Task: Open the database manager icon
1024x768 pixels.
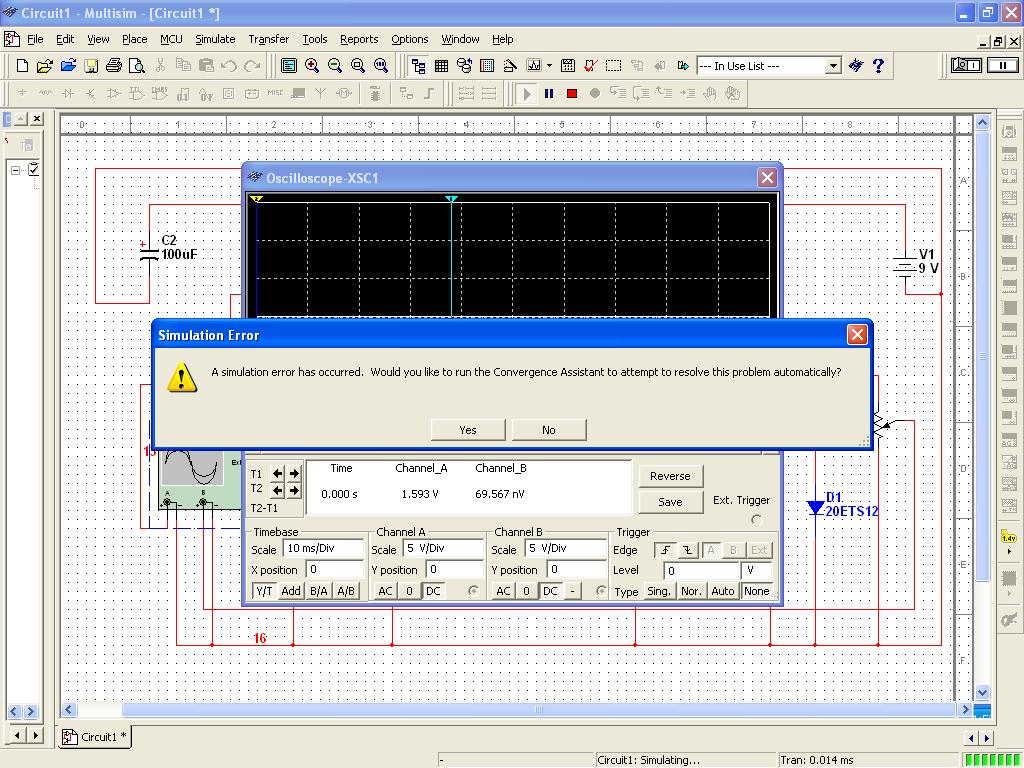Action: click(x=464, y=65)
